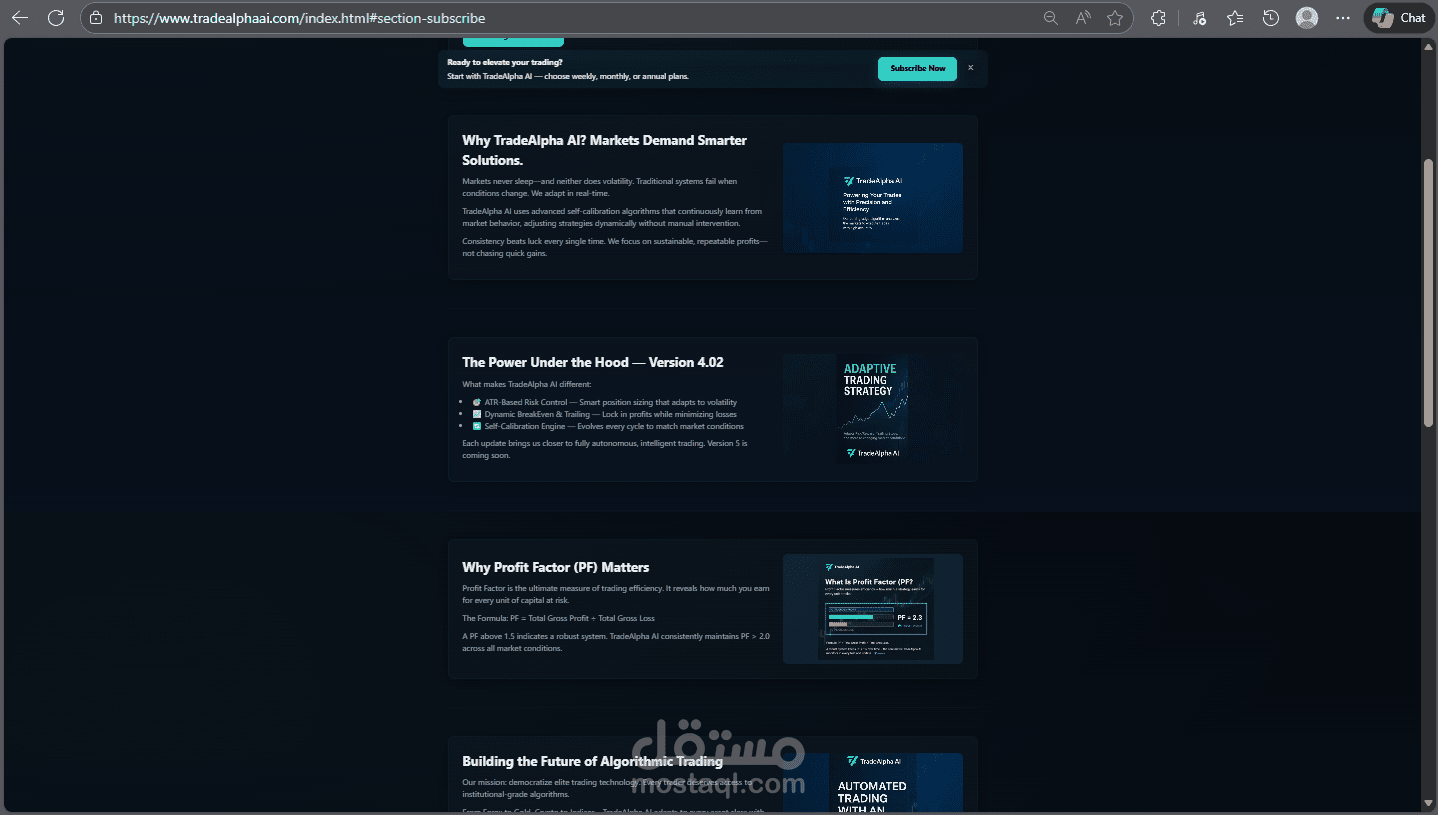
Task: Click the PF formula line
Action: 558,618
